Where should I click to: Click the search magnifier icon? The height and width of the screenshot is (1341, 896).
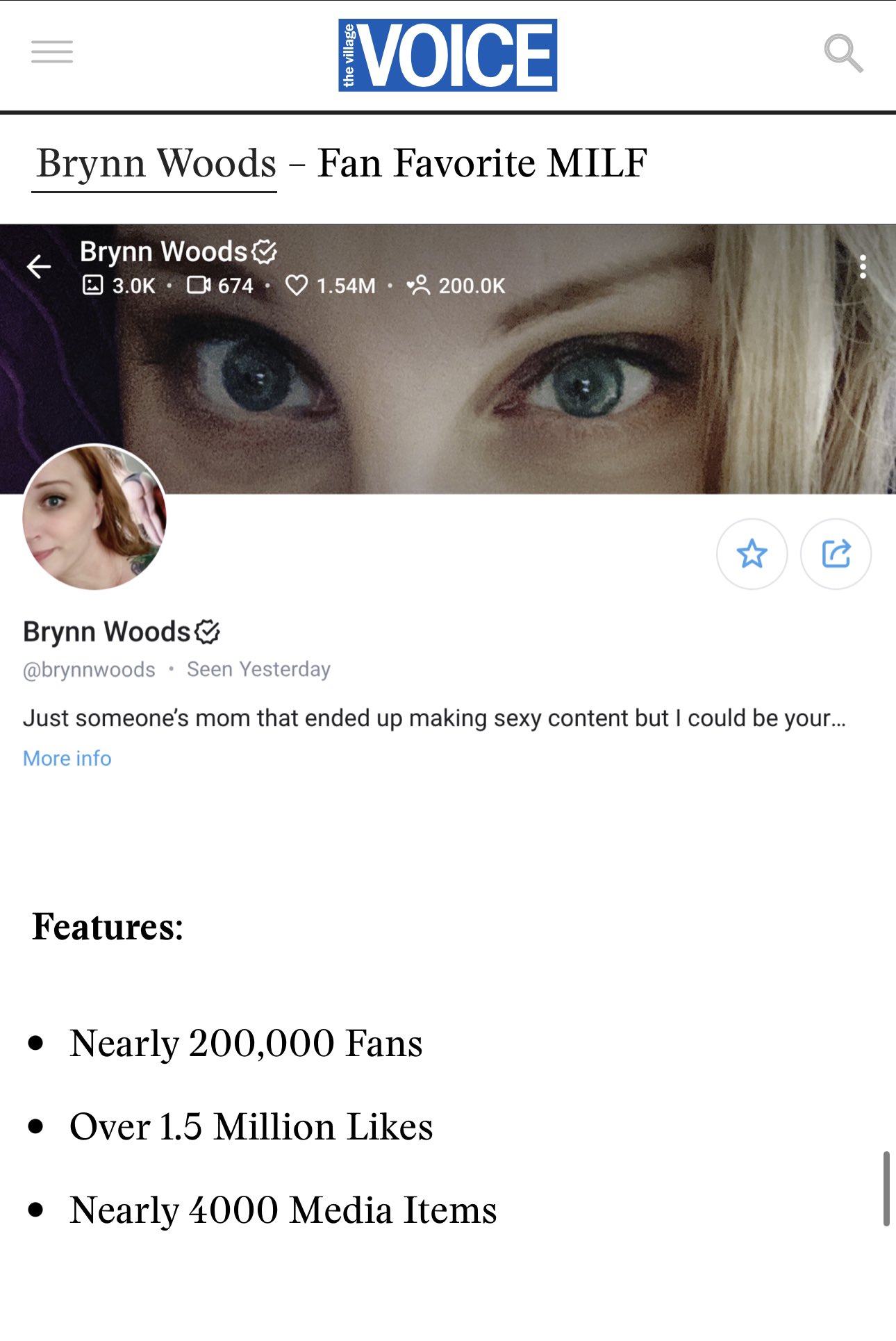point(843,53)
